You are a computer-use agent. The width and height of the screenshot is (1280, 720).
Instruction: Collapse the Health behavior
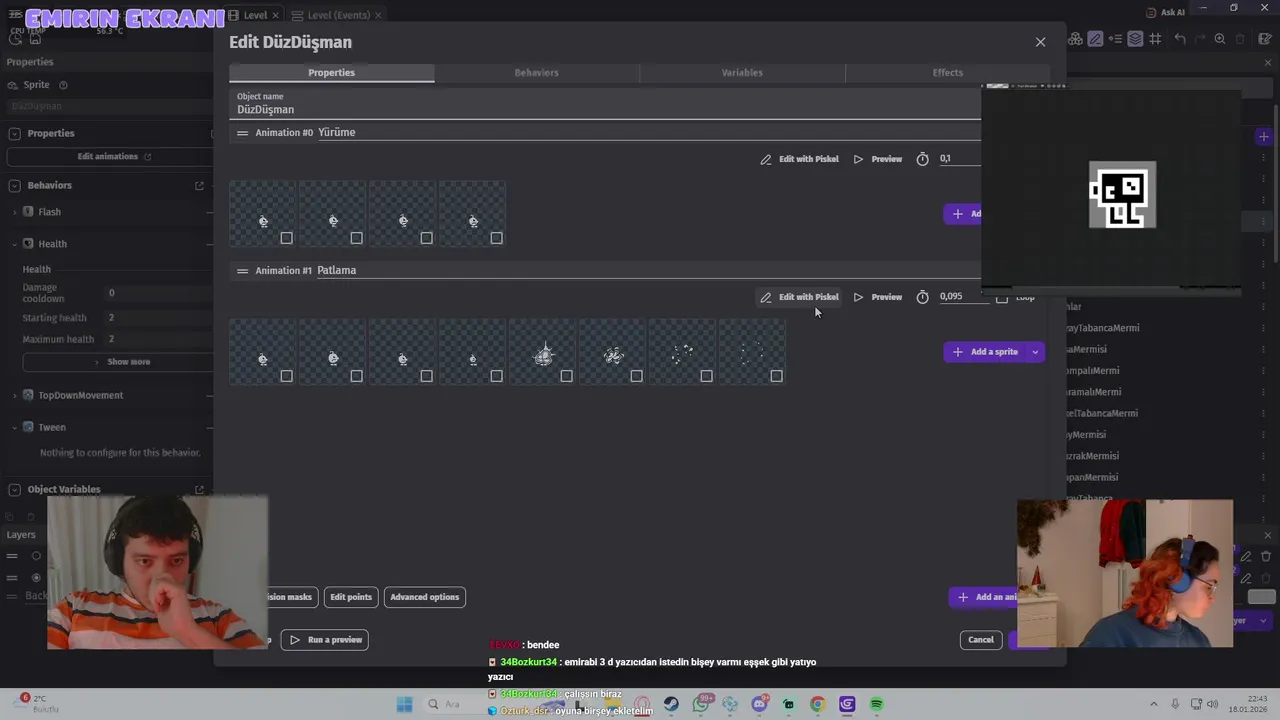click(15, 244)
